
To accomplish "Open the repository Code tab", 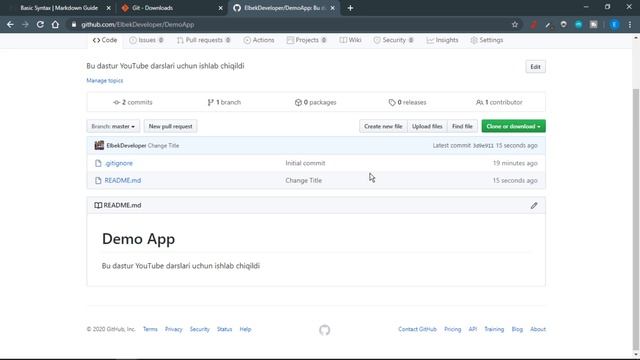I will point(105,40).
